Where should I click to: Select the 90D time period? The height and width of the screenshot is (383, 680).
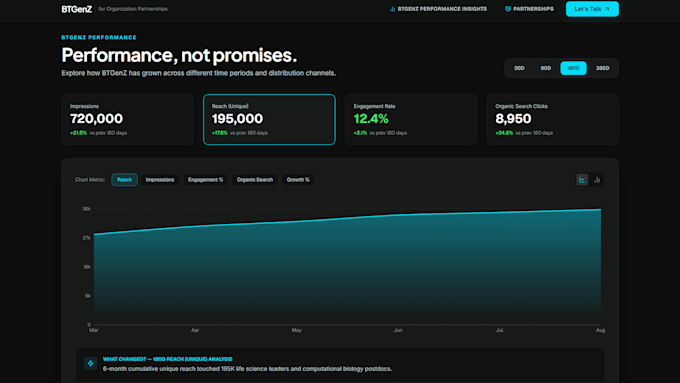coord(546,68)
